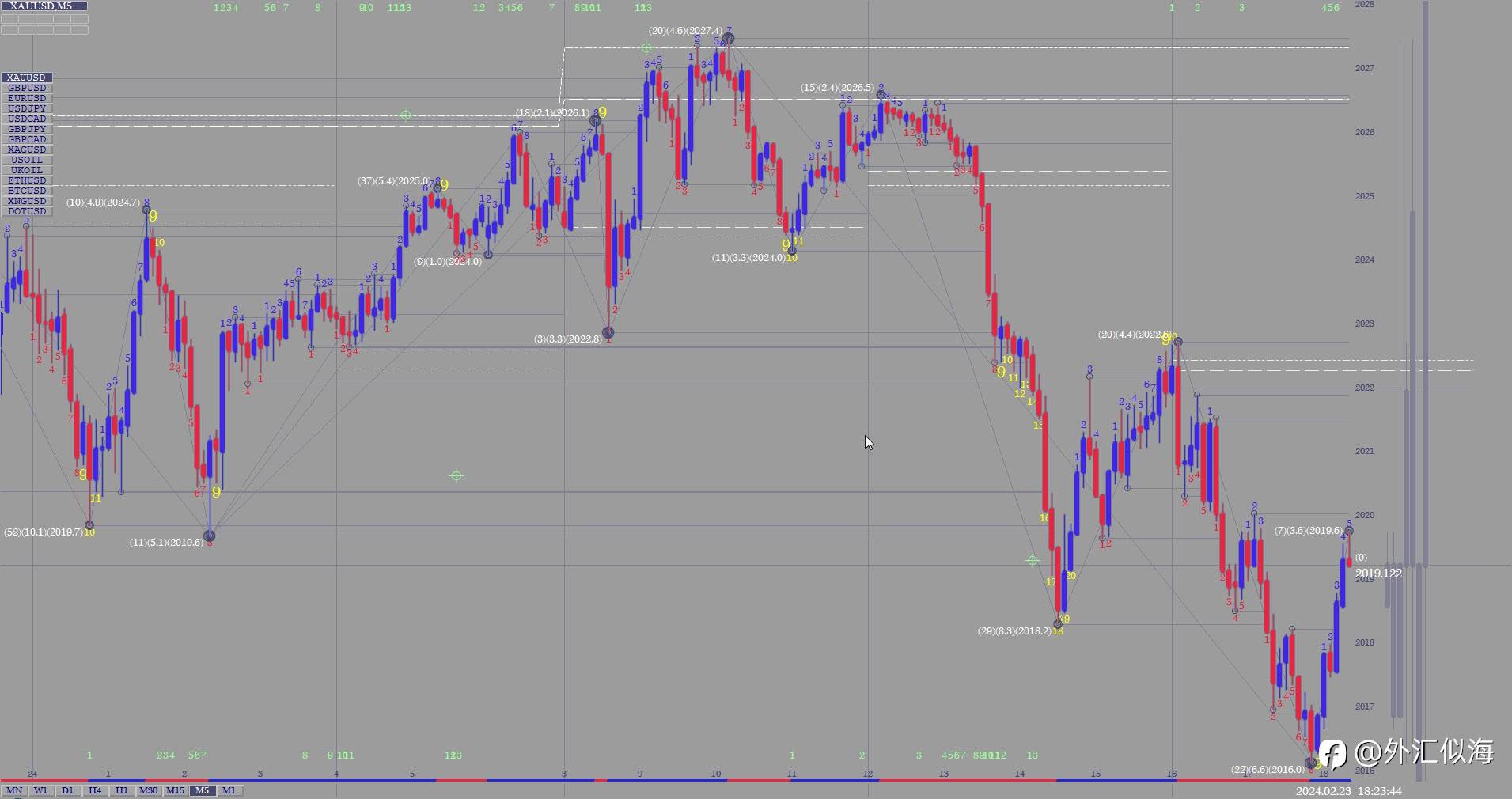
Task: Click the swing label (20)(4.6)(2027.4)
Action: click(x=685, y=31)
